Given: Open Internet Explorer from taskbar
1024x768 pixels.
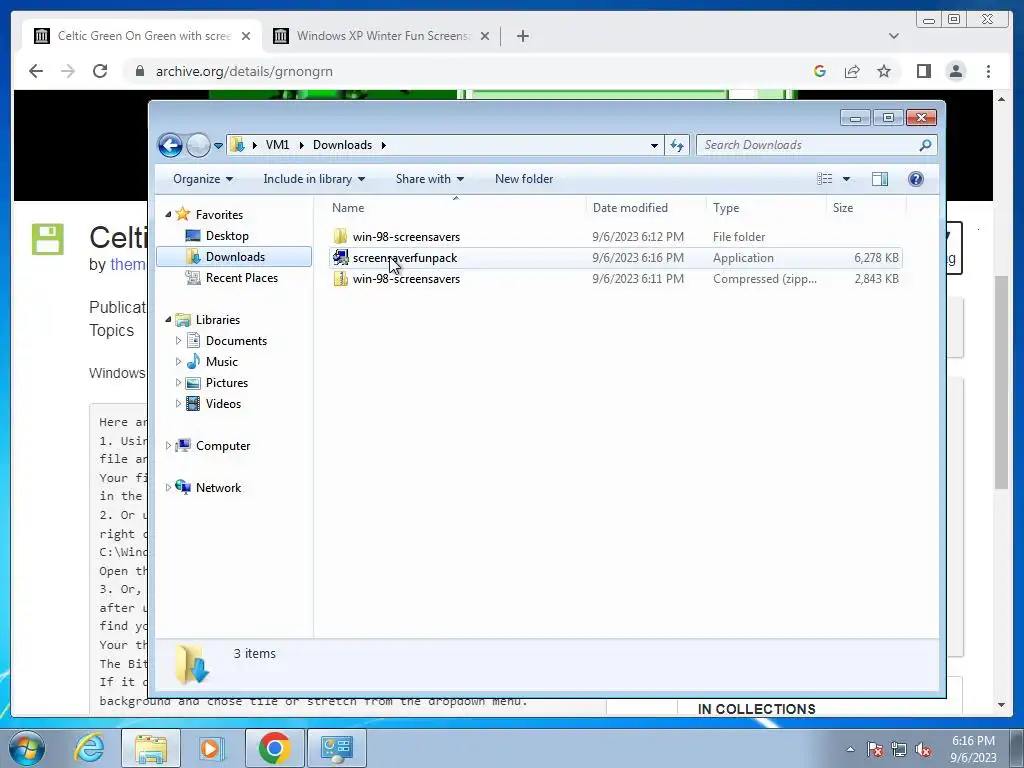Looking at the screenshot, I should tap(89, 748).
